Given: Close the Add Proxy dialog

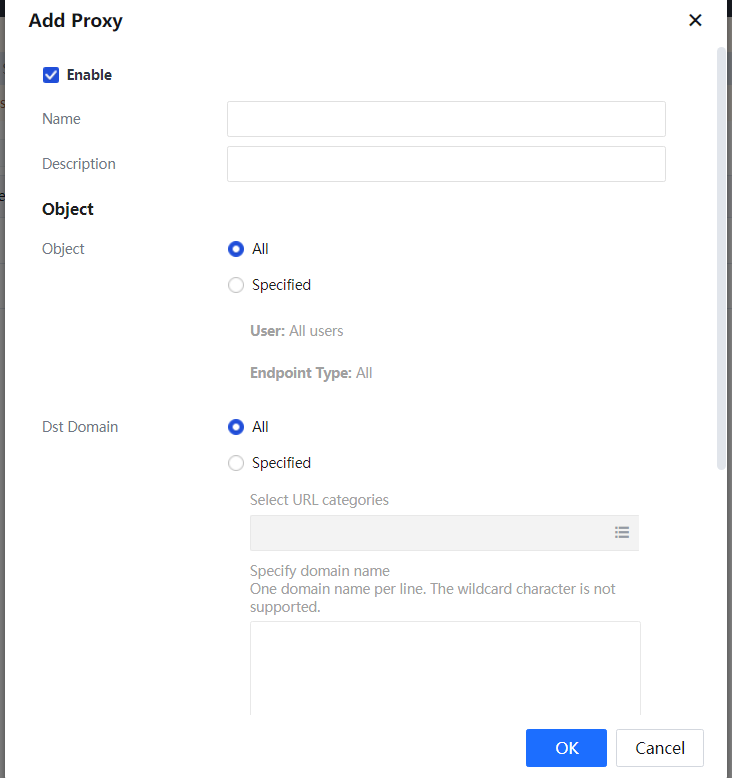Looking at the screenshot, I should (695, 20).
